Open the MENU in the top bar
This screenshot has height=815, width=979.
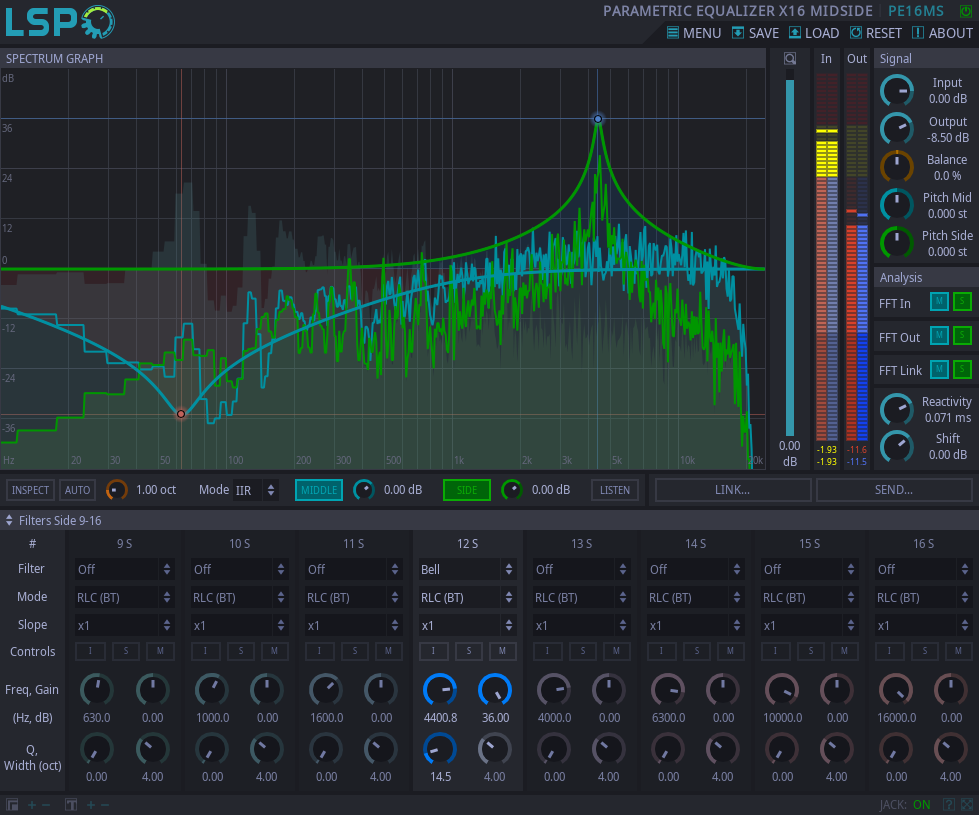[694, 33]
